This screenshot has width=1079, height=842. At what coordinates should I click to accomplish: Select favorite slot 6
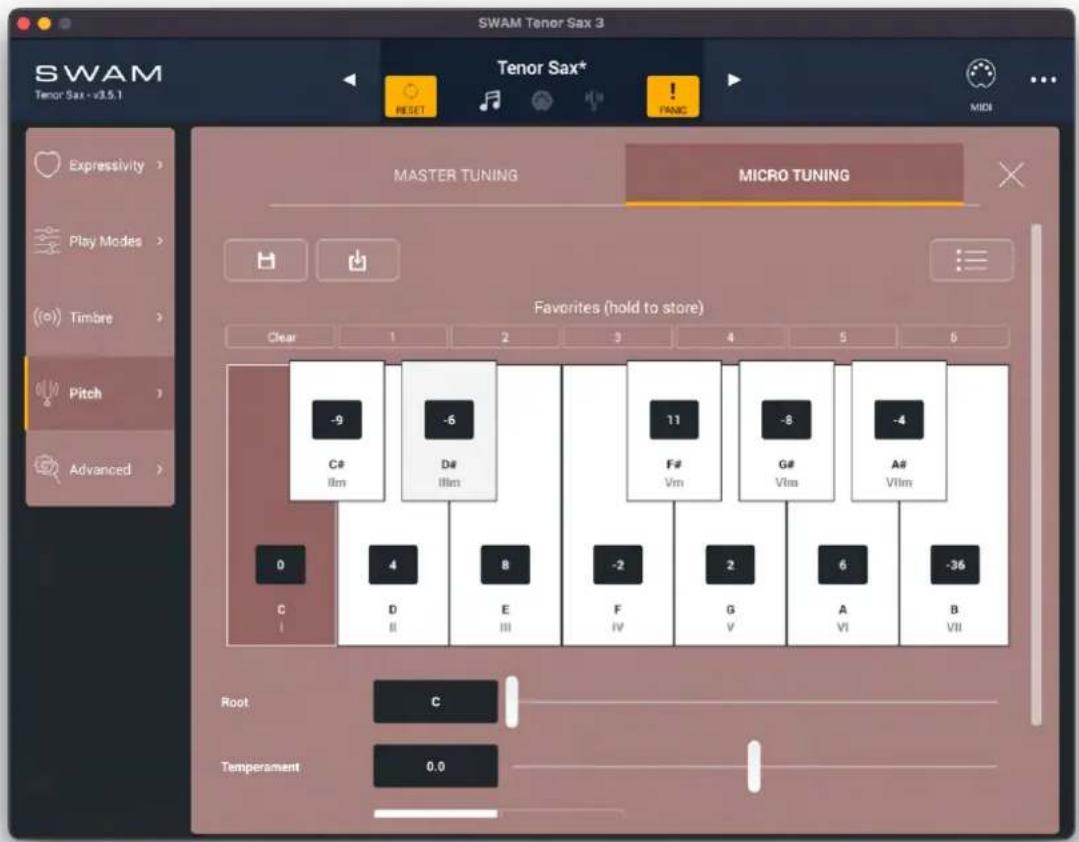[x=954, y=337]
